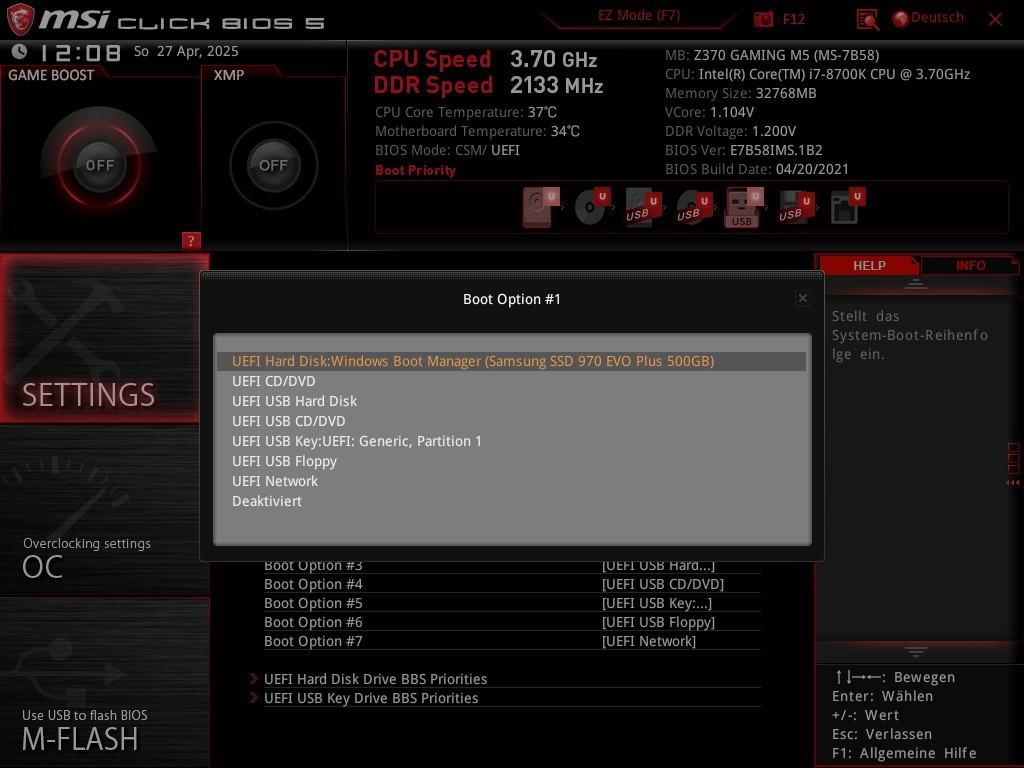Click the date So 27 Apr, 2025
1024x768 pixels.
[x=186, y=51]
